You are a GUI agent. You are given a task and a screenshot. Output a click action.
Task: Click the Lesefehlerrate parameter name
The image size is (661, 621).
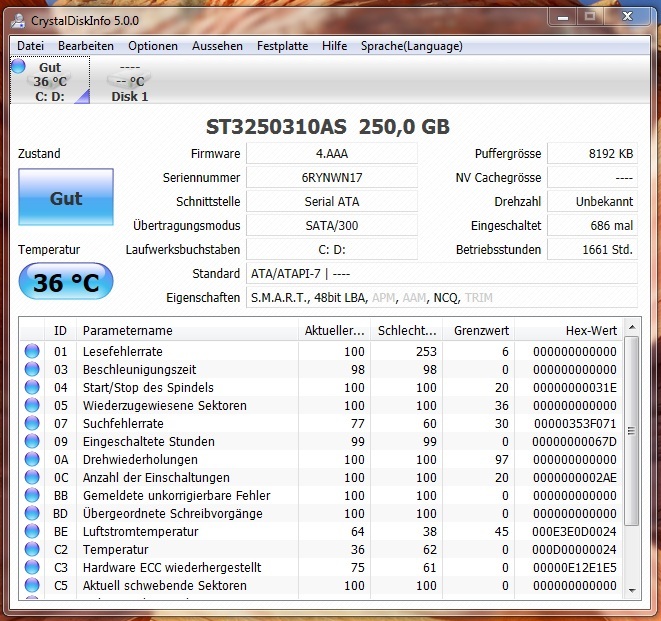tap(123, 351)
